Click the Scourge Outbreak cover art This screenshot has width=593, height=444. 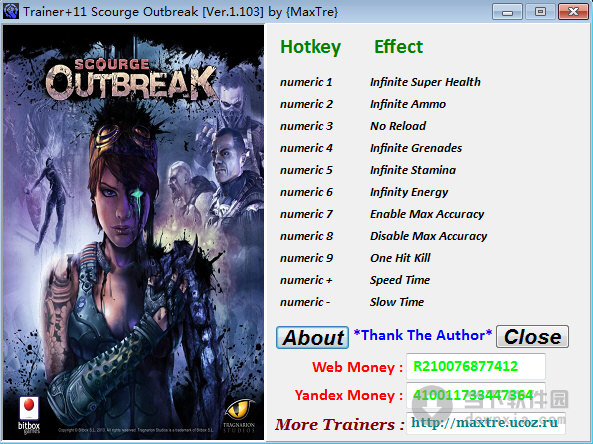(134, 233)
